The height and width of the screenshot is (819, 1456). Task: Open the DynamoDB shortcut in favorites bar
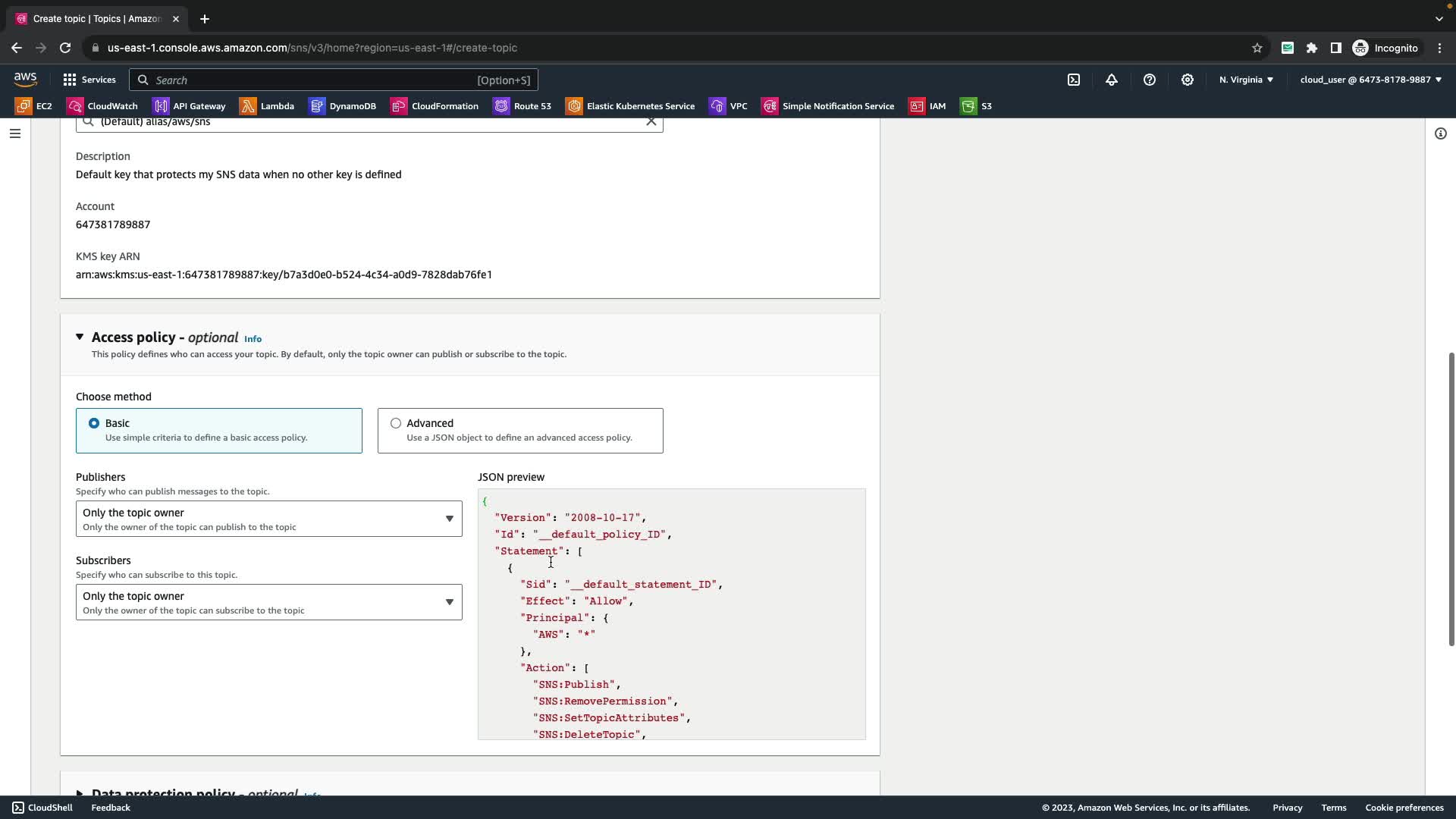coord(343,106)
